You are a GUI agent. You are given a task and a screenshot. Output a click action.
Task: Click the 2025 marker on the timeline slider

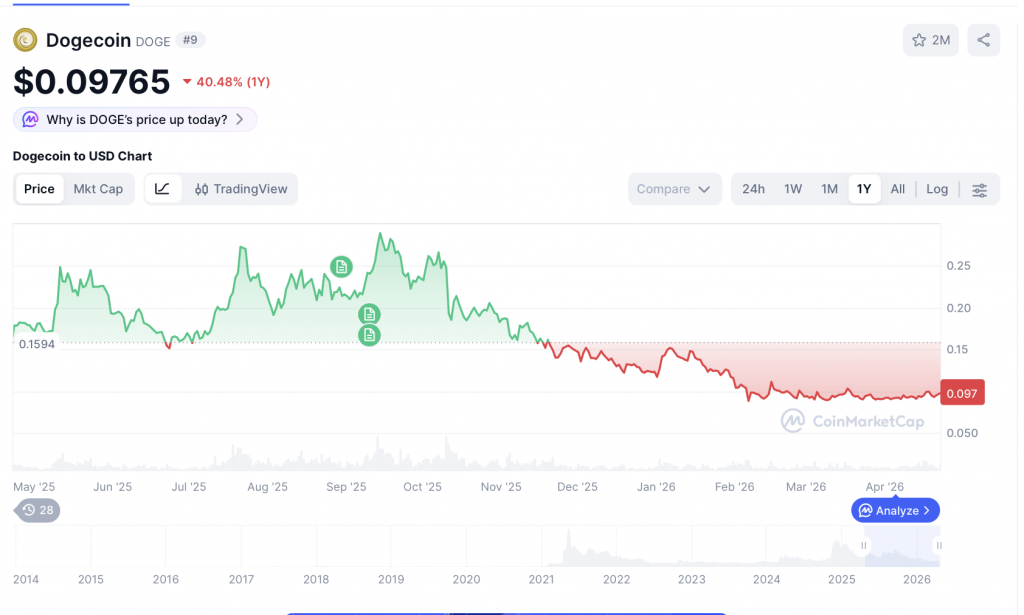pos(841,579)
